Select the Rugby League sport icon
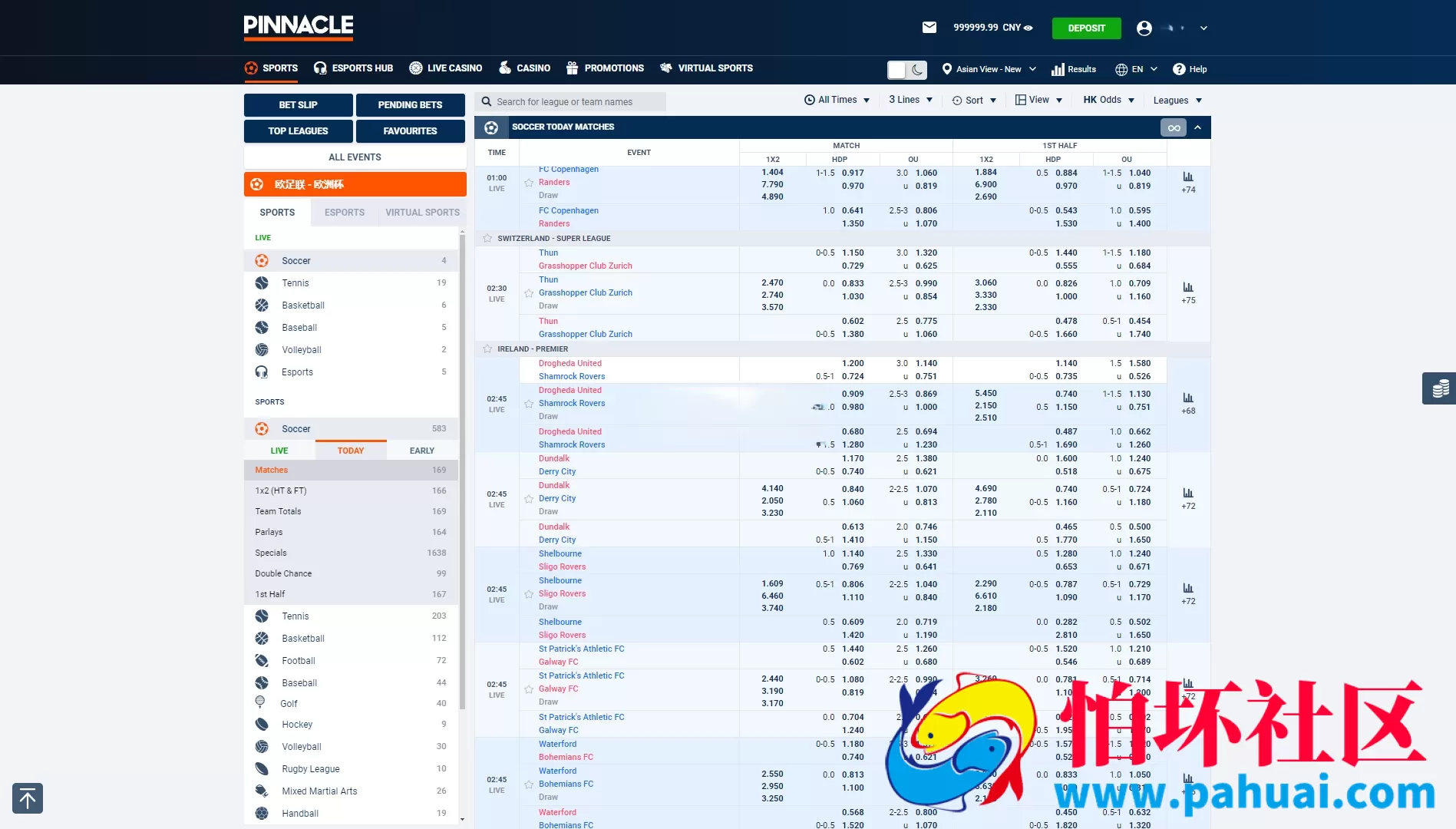The height and width of the screenshot is (829, 1456). pos(262,769)
